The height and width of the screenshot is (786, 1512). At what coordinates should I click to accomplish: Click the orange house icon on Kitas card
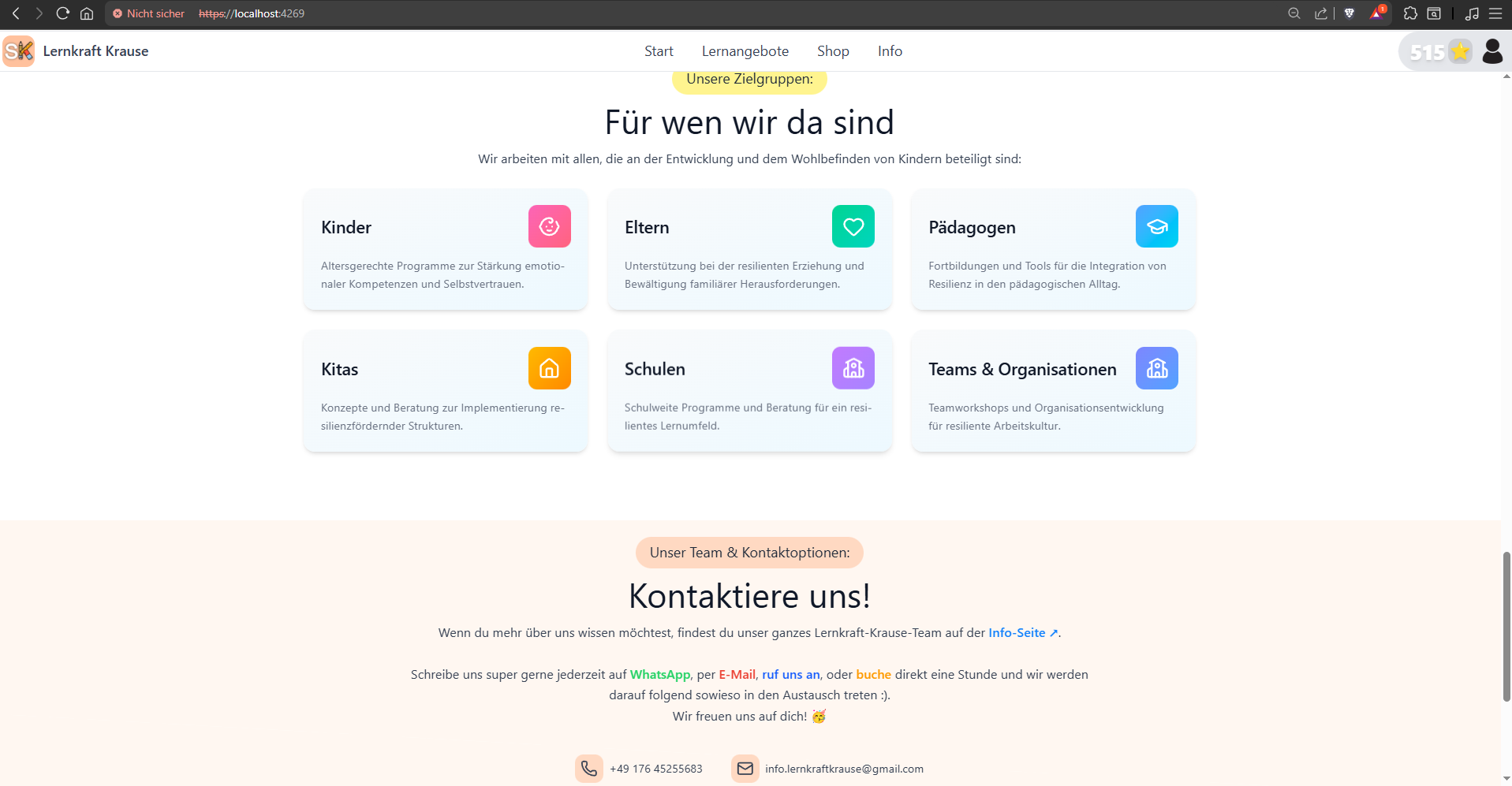549,368
